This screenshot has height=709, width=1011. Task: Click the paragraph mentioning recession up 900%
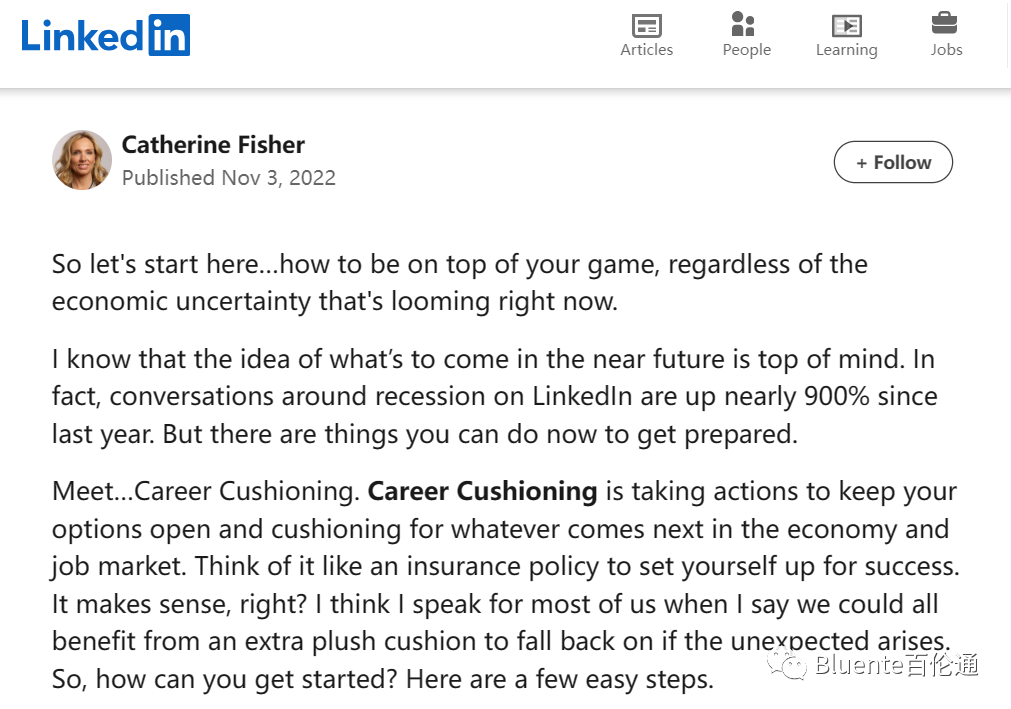click(495, 396)
